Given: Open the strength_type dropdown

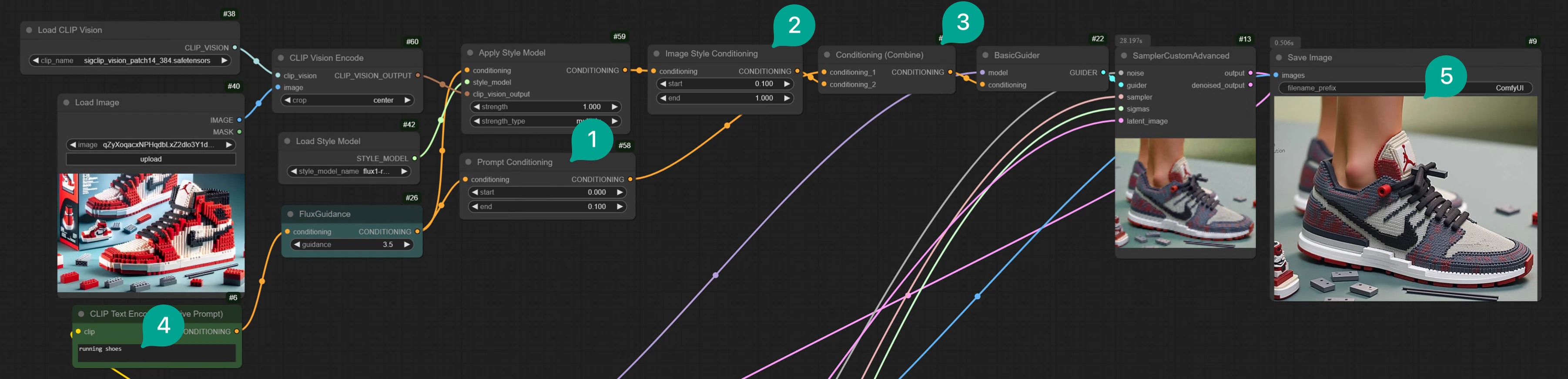Looking at the screenshot, I should 546,121.
